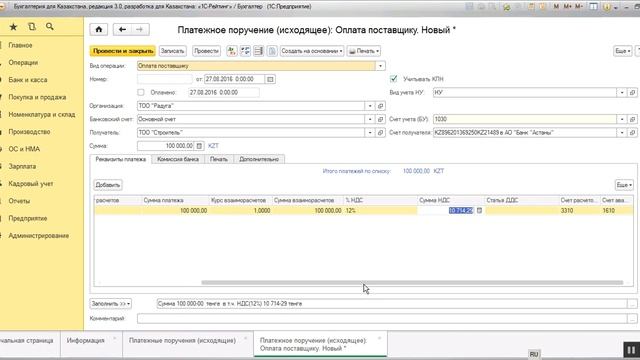Open the Администрирование section
The image size is (640, 360).
tap(39, 236)
